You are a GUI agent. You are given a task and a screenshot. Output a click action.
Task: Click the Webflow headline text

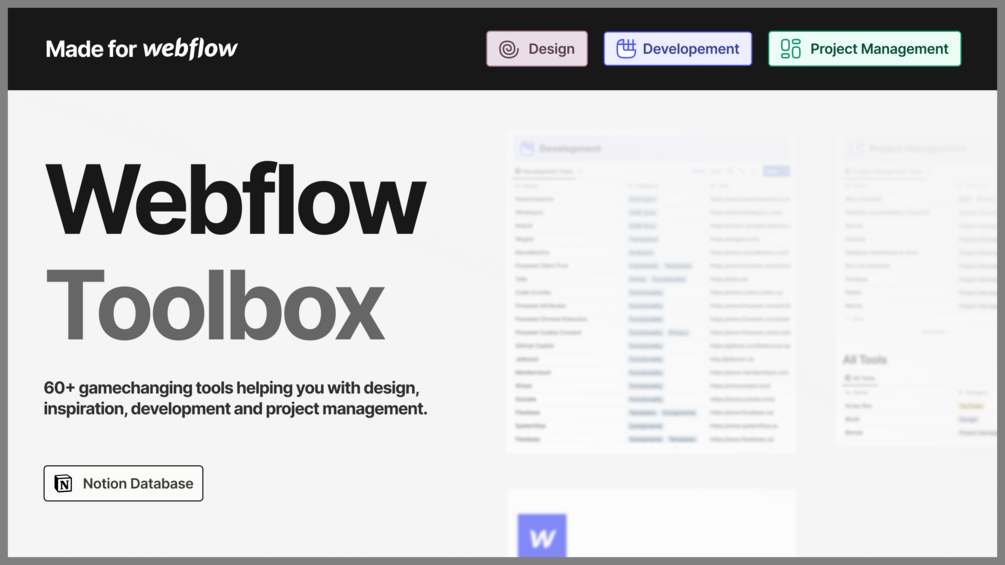pos(236,200)
